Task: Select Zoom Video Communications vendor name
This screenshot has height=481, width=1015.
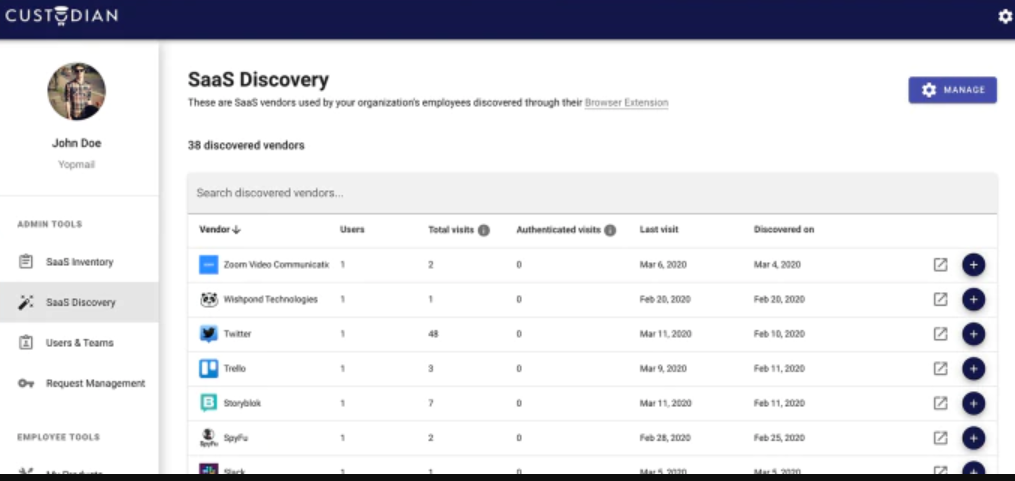Action: coord(276,265)
